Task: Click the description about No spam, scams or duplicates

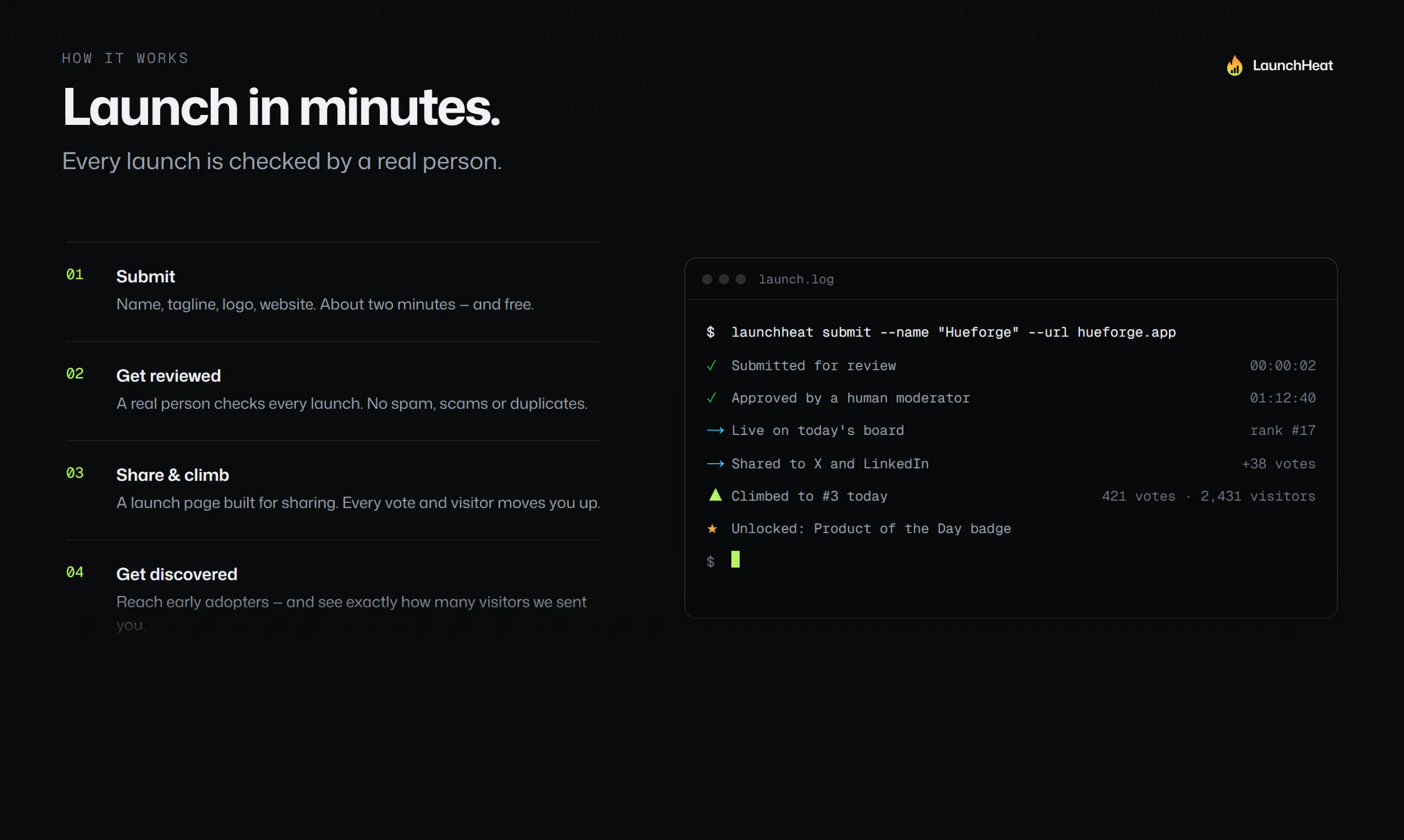Action: [352, 403]
